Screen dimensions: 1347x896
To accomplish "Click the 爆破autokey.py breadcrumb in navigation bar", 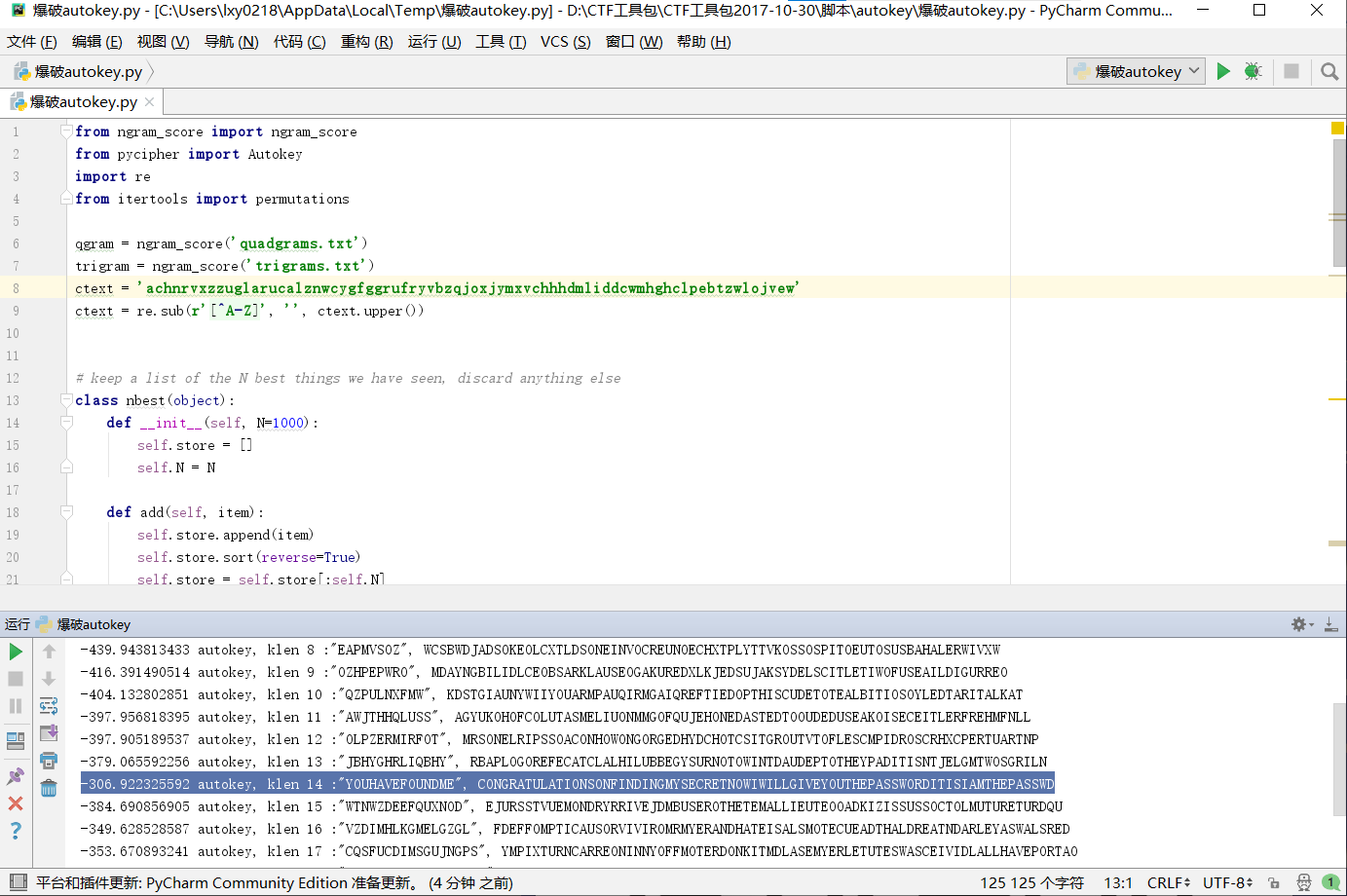I will coord(88,71).
